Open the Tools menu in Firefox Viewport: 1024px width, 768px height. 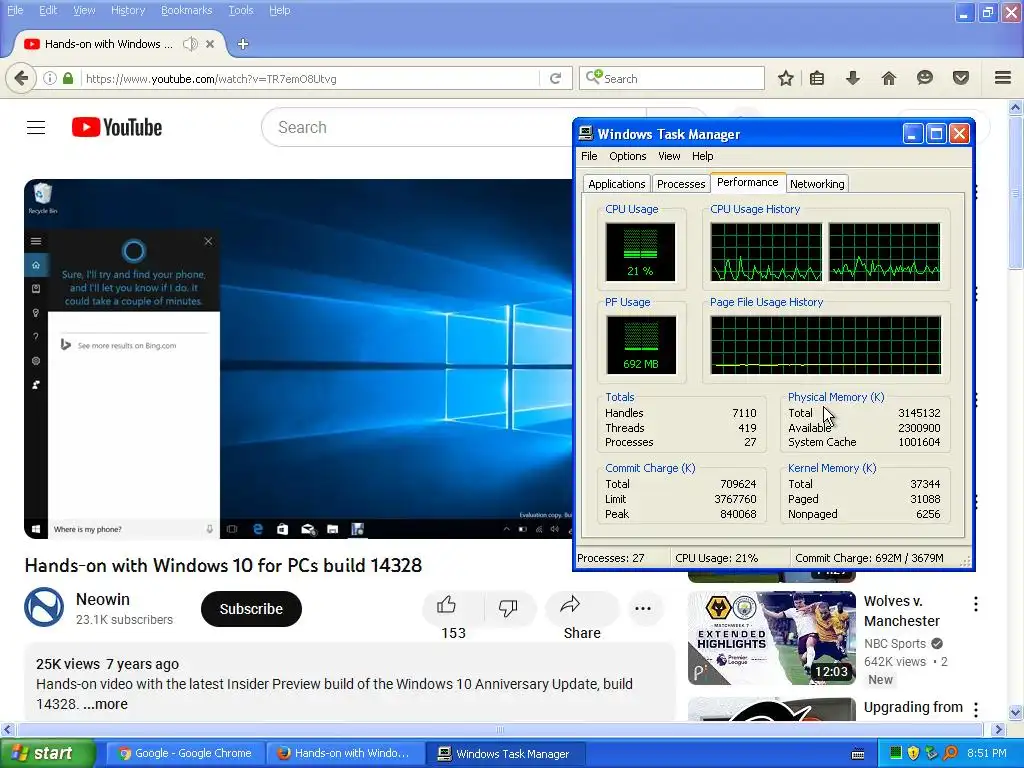(240, 10)
